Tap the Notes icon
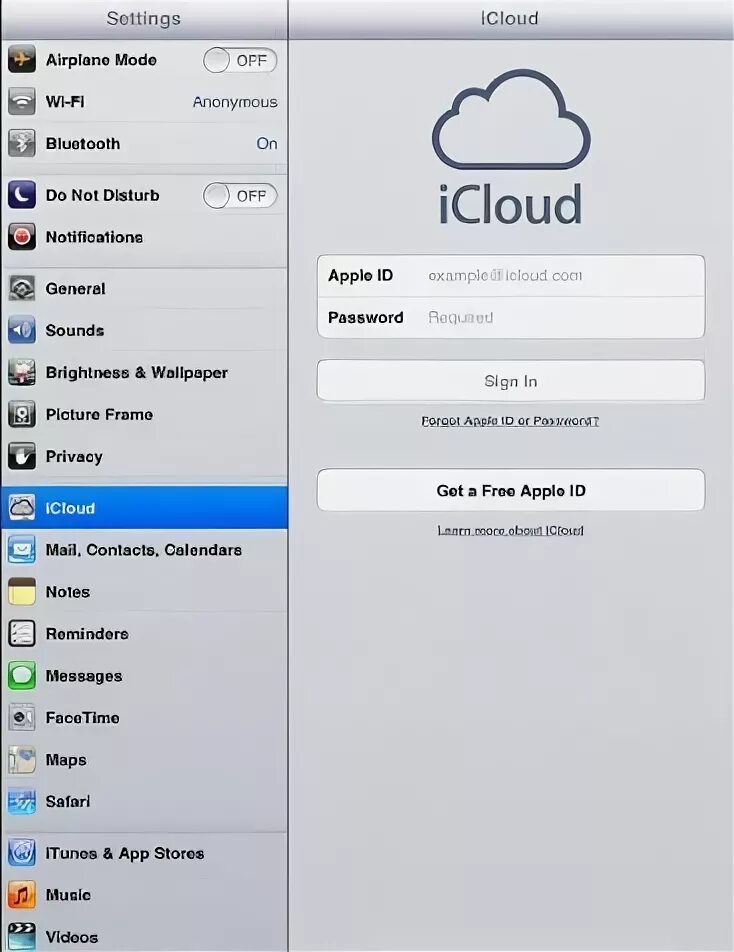The width and height of the screenshot is (734, 952). click(x=22, y=591)
